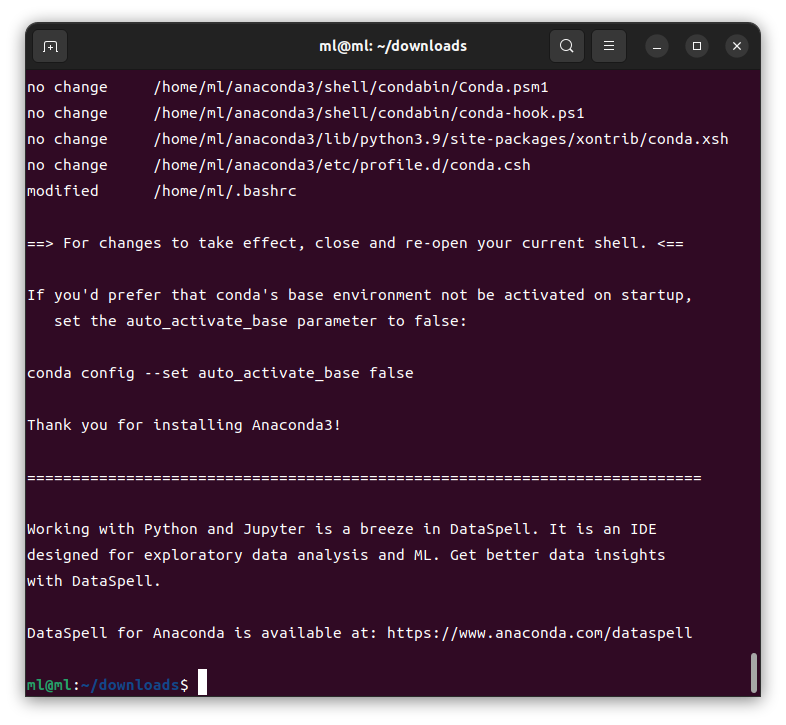
Task: Click the 'For changes to take effect' line
Action: coord(355,244)
